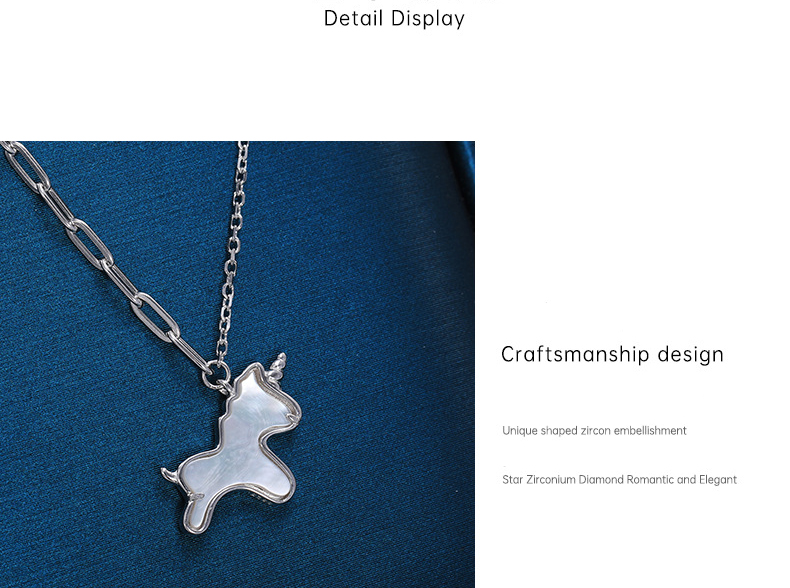Click the unicorn's silver horn
Screen dimensions: 790x588
point(278,365)
